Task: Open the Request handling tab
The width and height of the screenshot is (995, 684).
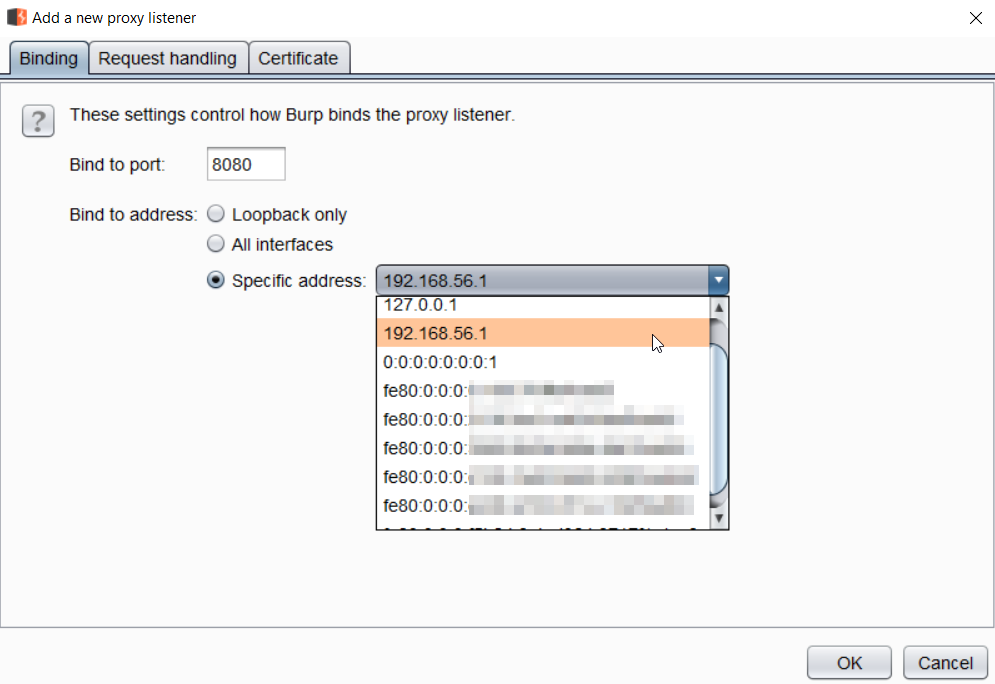Action: (168, 58)
